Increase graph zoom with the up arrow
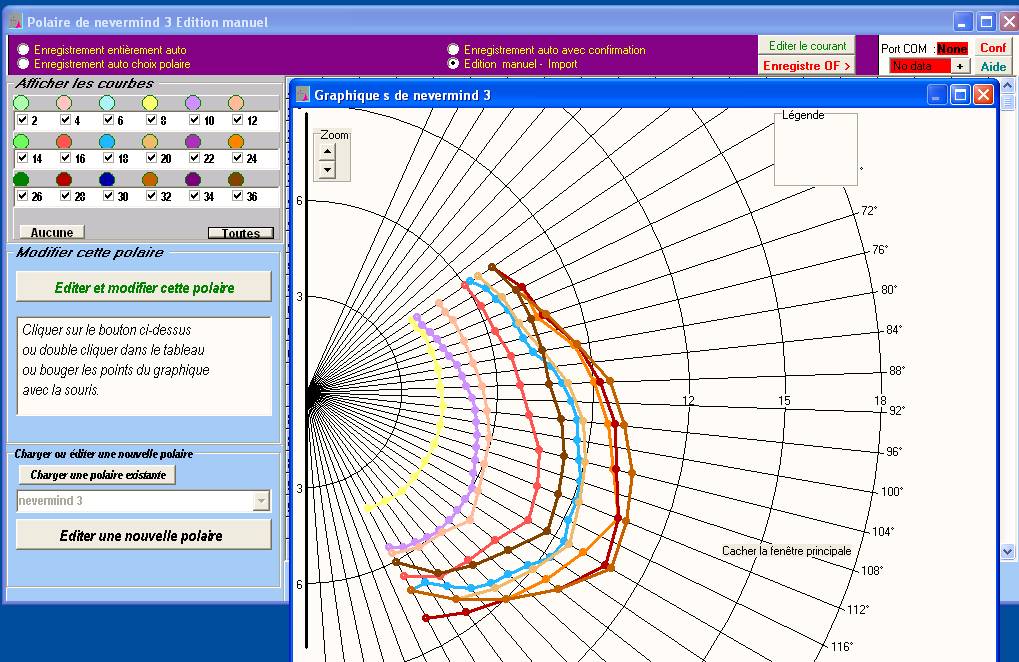The image size is (1019, 662). tap(327, 152)
